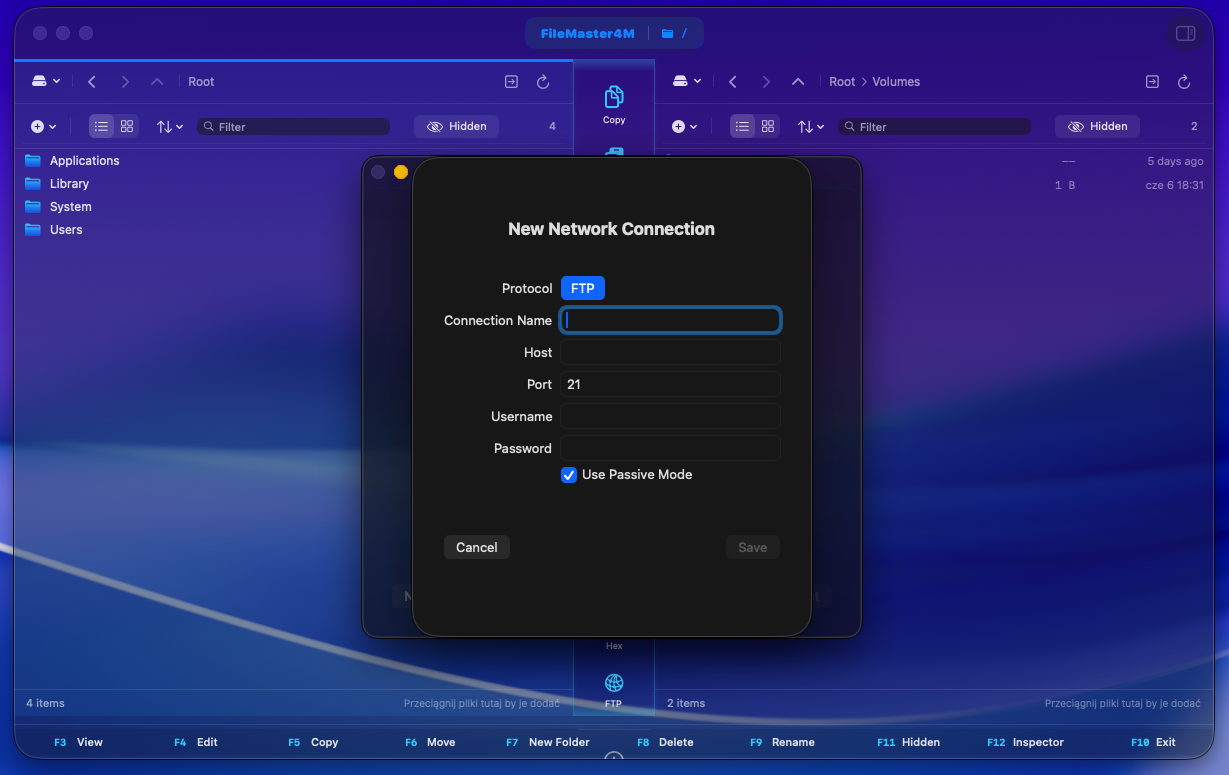Click the '2 items' status text
This screenshot has height=775, width=1229.
coord(686,703)
